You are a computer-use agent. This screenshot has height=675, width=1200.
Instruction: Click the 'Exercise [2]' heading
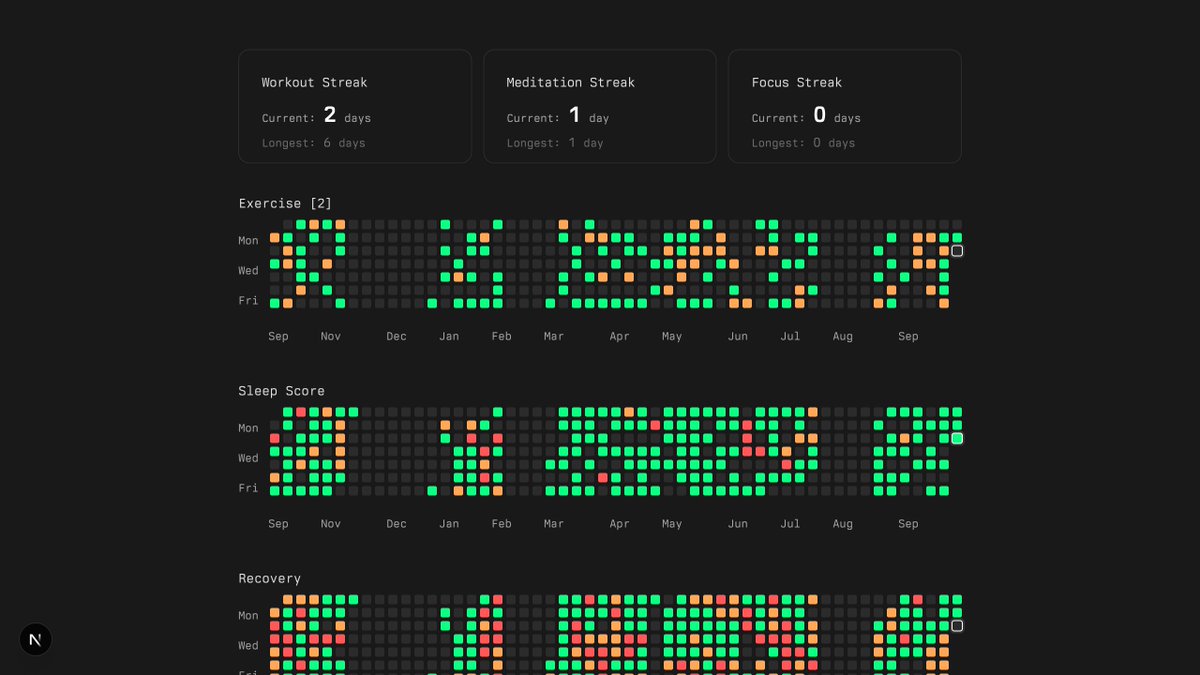pyautogui.click(x=285, y=203)
